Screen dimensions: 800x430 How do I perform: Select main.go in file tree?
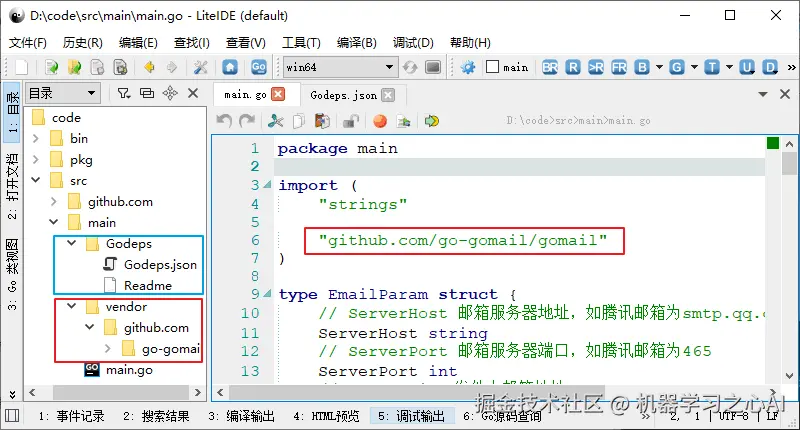(129, 370)
